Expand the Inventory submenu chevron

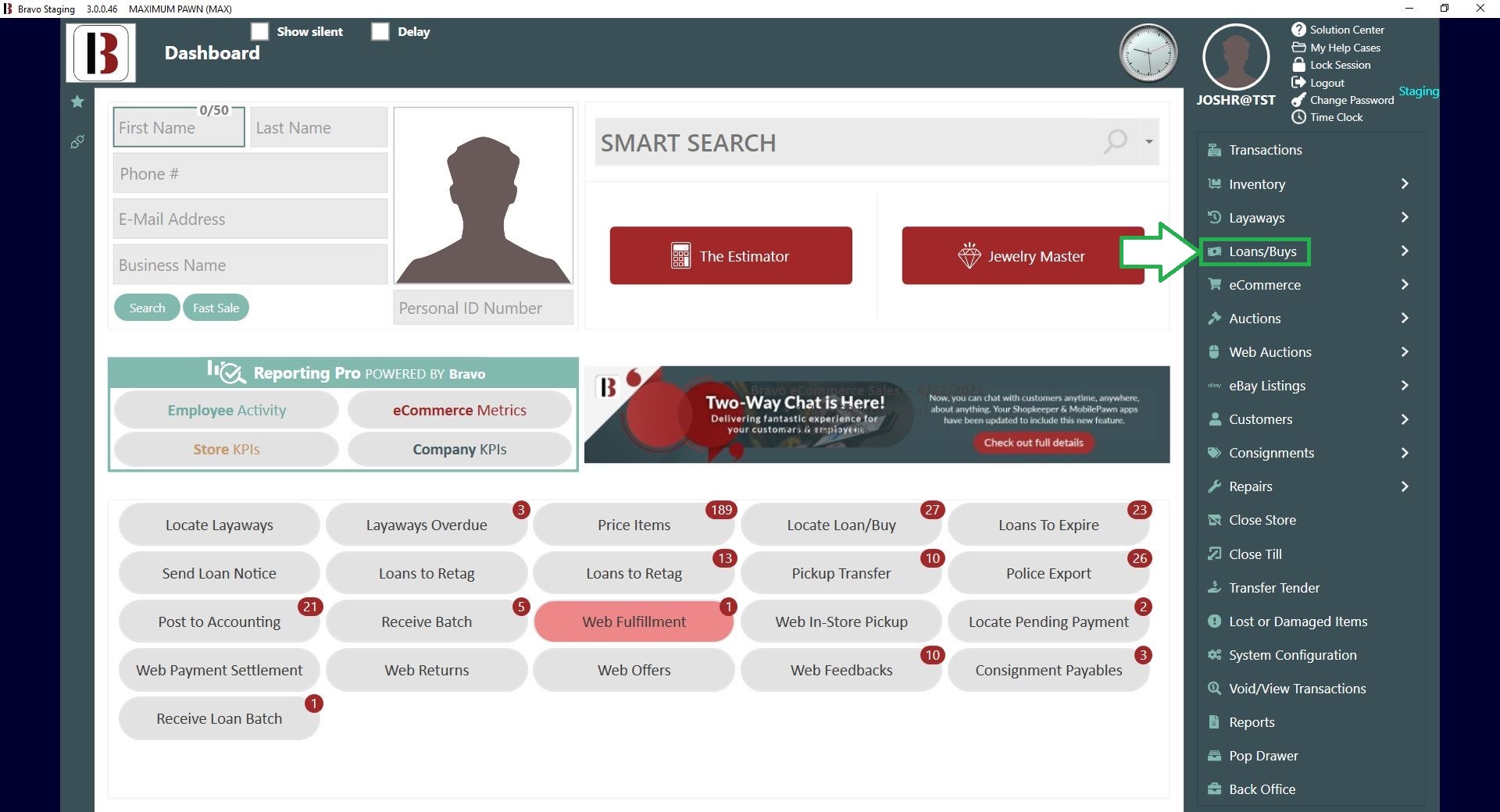[1405, 183]
